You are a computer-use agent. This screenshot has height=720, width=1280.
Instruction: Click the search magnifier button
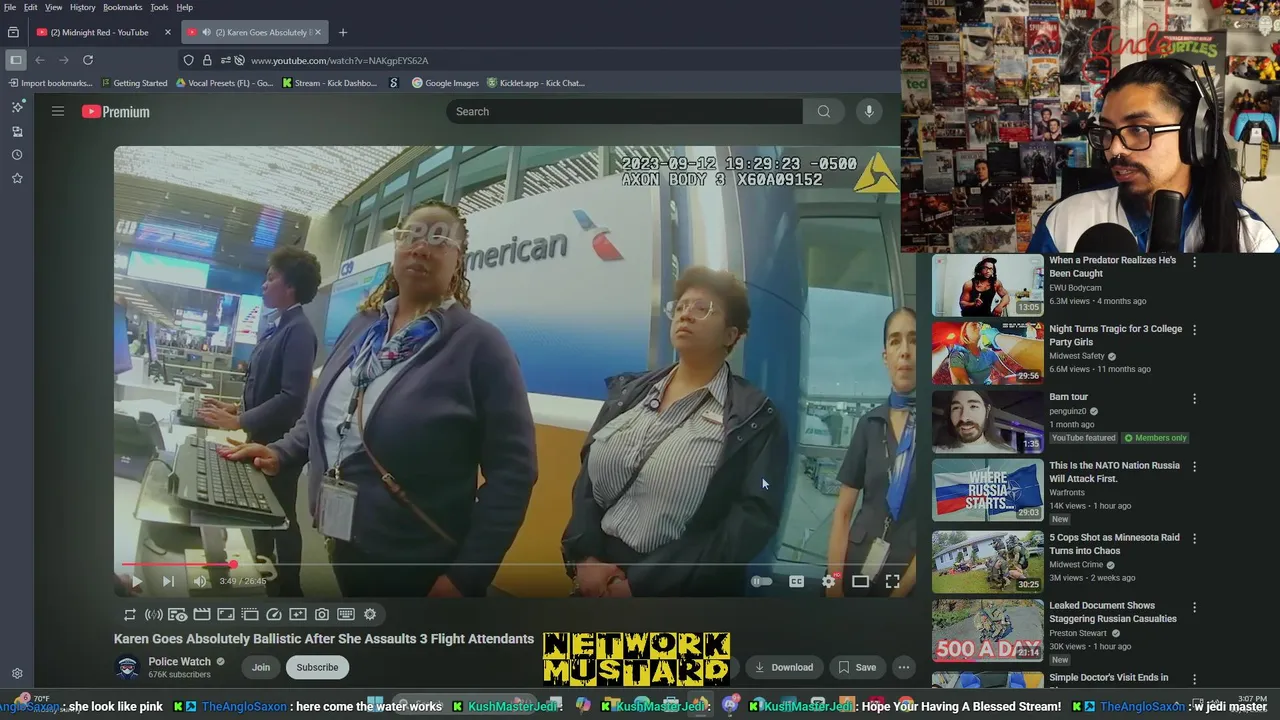824,112
